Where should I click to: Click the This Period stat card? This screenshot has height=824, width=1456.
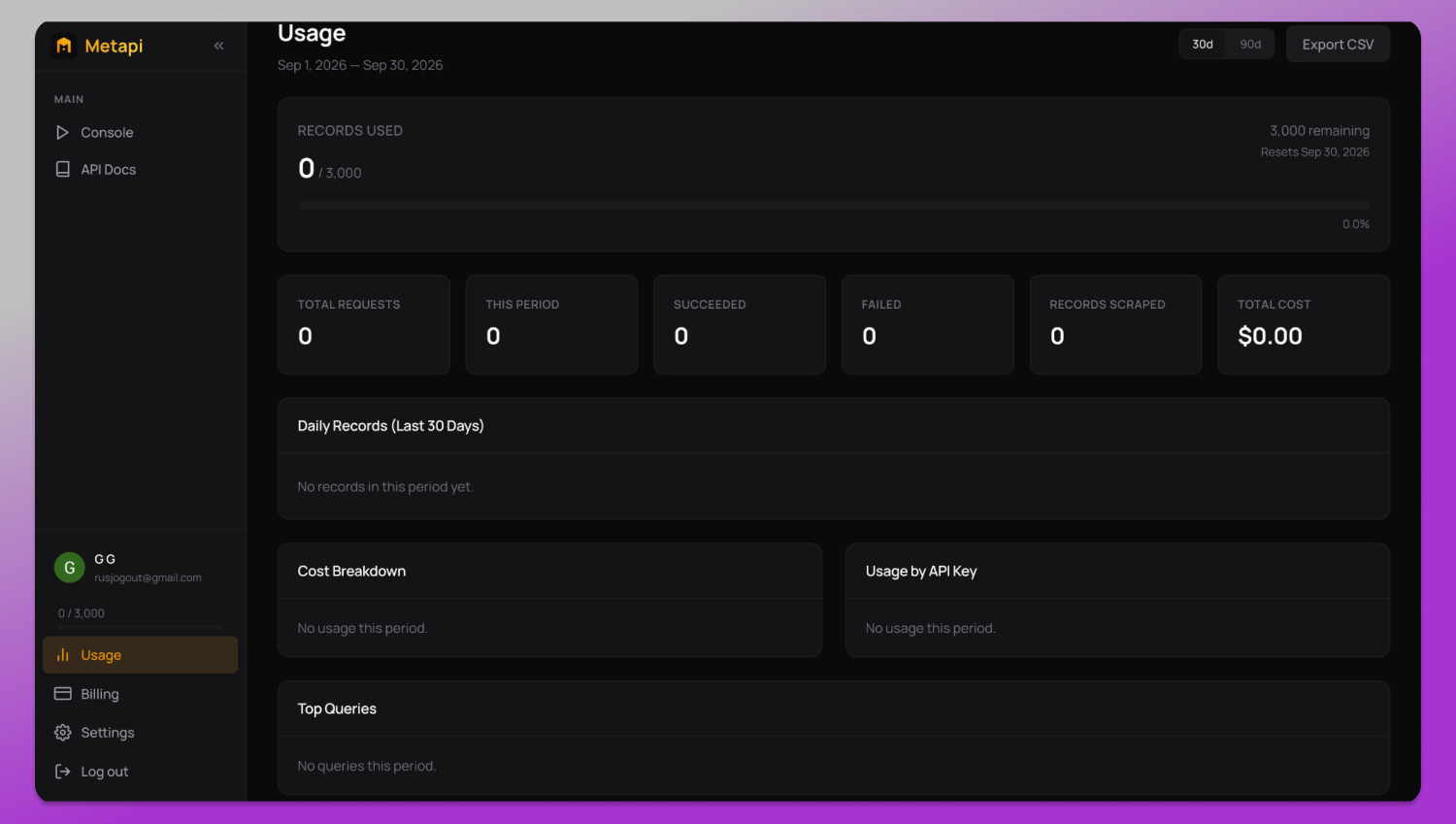pos(551,324)
